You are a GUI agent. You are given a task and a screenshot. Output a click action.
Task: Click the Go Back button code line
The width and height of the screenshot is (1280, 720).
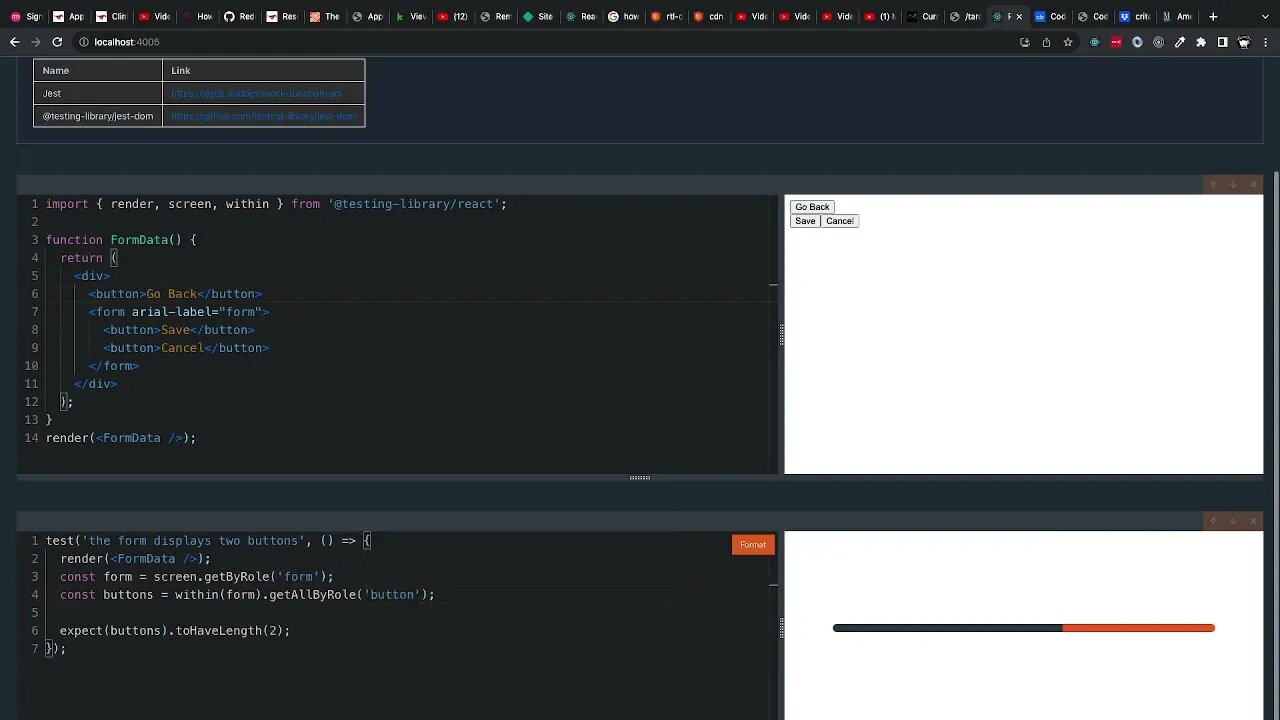(175, 294)
